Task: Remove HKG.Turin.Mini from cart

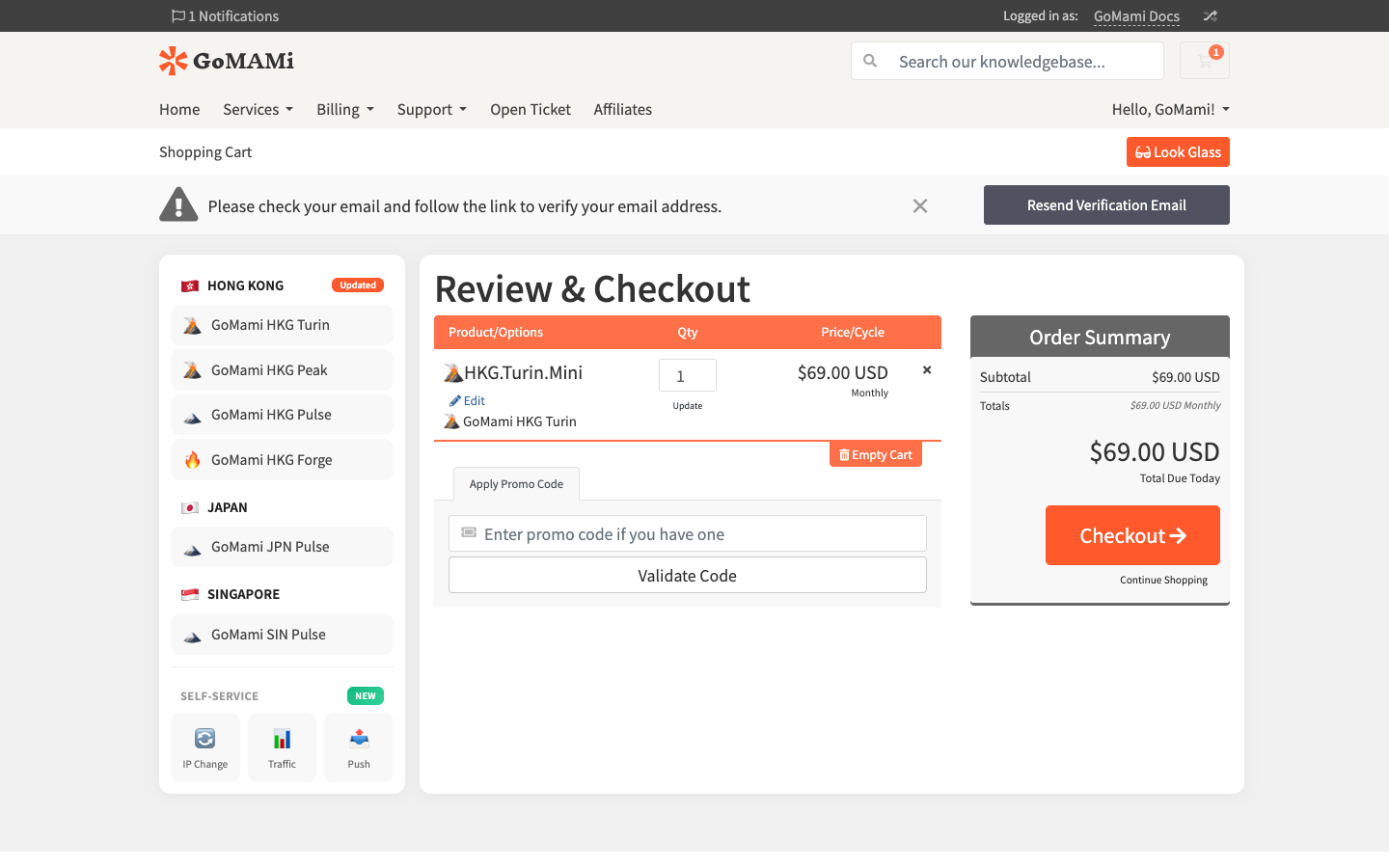Action: point(927,370)
